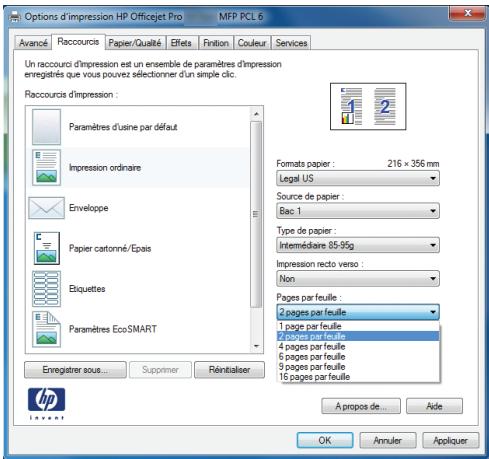Image resolution: width=489 pixels, height=459 pixels.
Task: Select 4 pages par feuille
Action: (358, 346)
